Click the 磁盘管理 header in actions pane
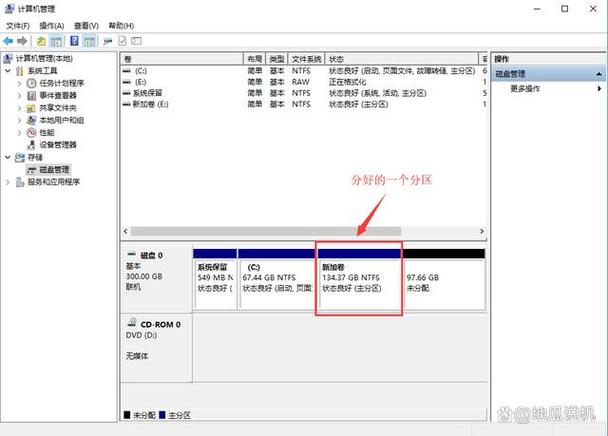The width and height of the screenshot is (608, 436). pyautogui.click(x=549, y=74)
